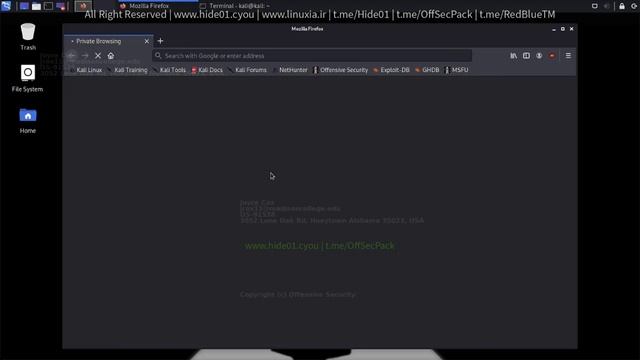Toggle the Firefox sidebar icon

527,56
